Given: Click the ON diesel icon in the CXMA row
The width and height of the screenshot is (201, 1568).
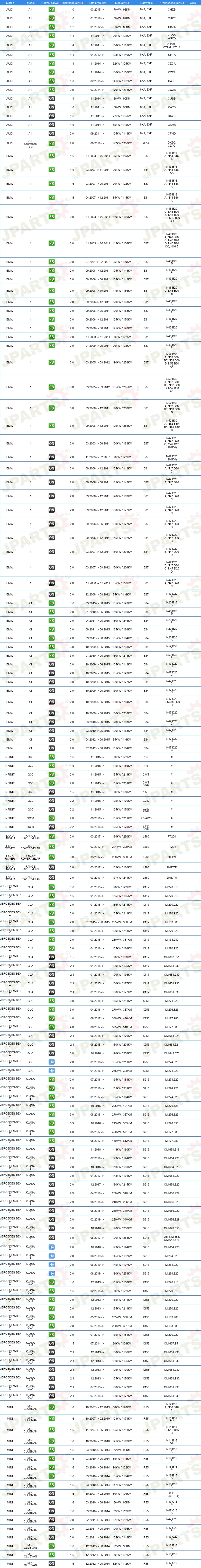Looking at the screenshot, I should (52, 125).
